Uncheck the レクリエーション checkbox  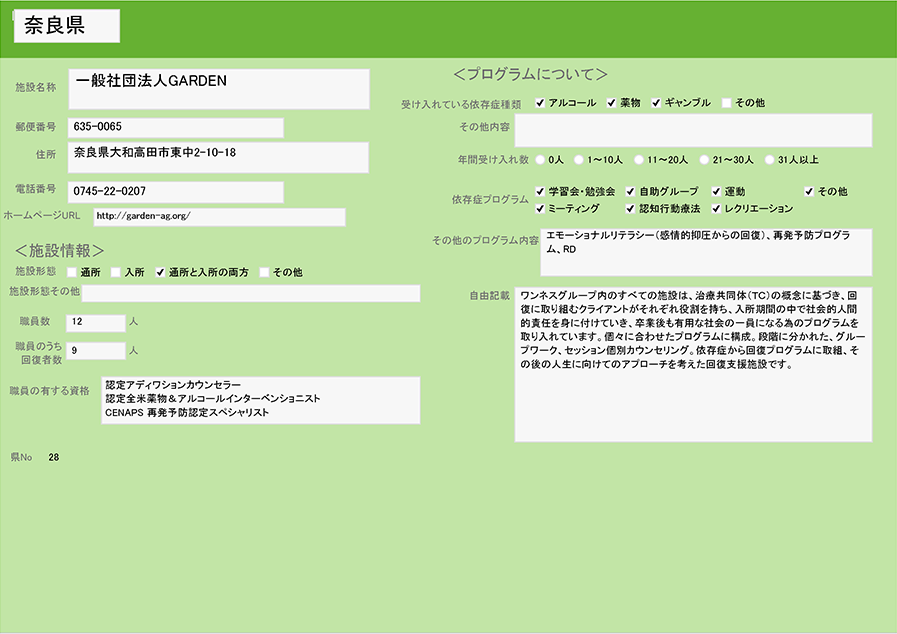717,209
